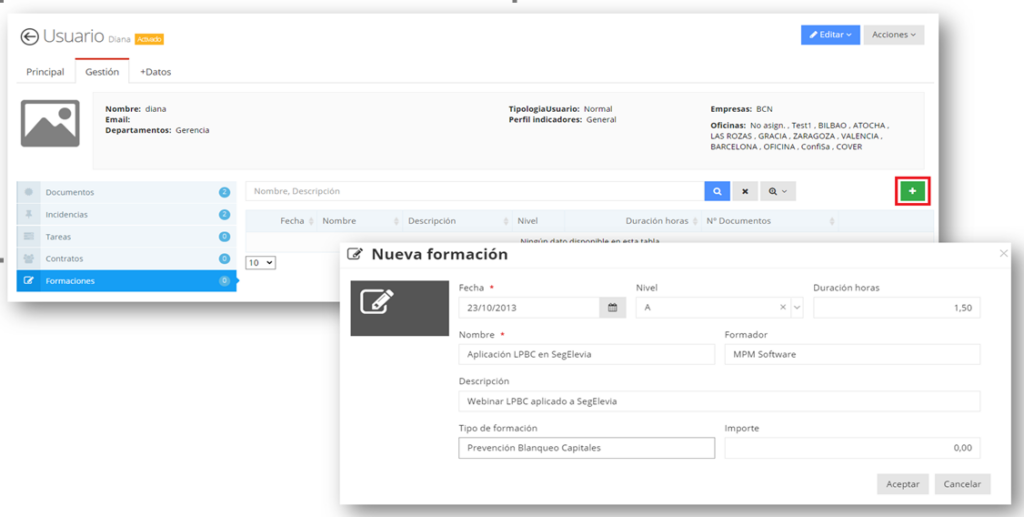Select Documentos in the side menu
The image size is (1024, 517).
[x=70, y=192]
